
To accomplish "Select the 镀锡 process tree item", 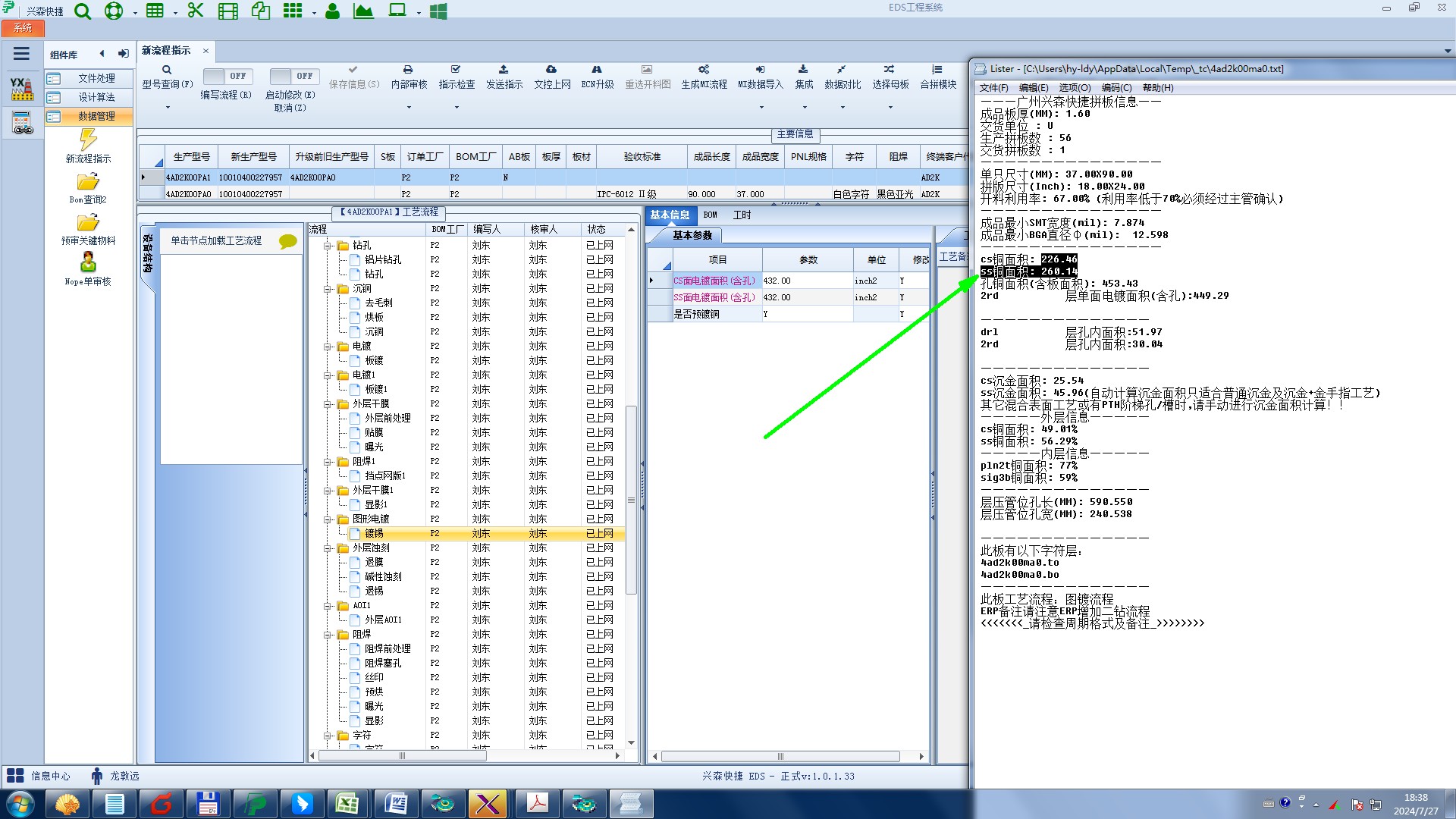I will (x=374, y=534).
